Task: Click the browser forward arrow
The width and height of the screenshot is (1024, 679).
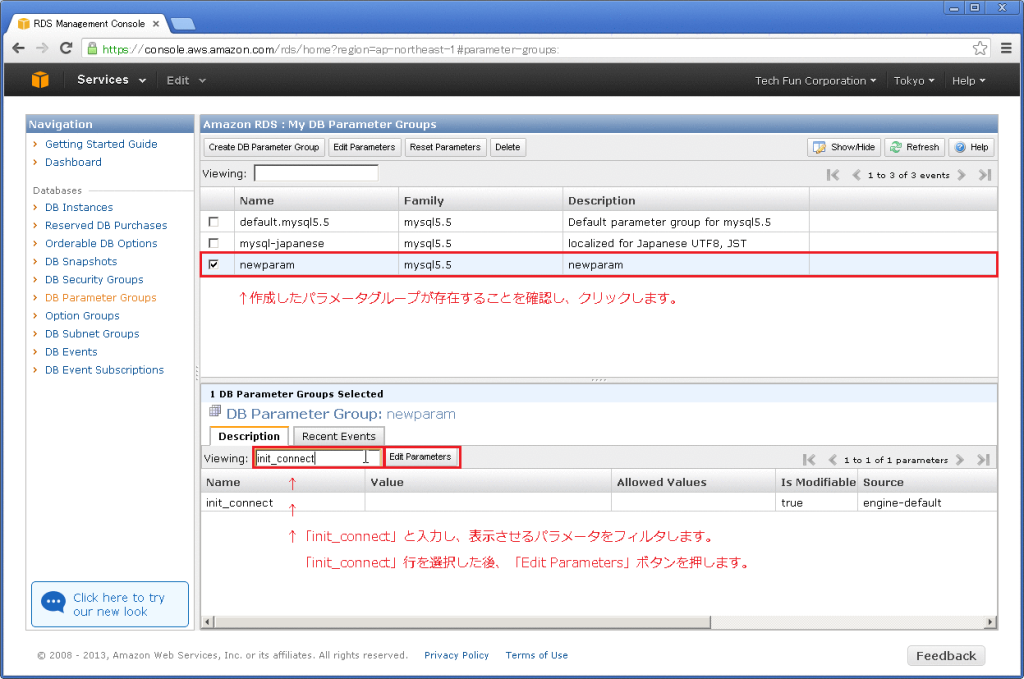Action: point(42,48)
